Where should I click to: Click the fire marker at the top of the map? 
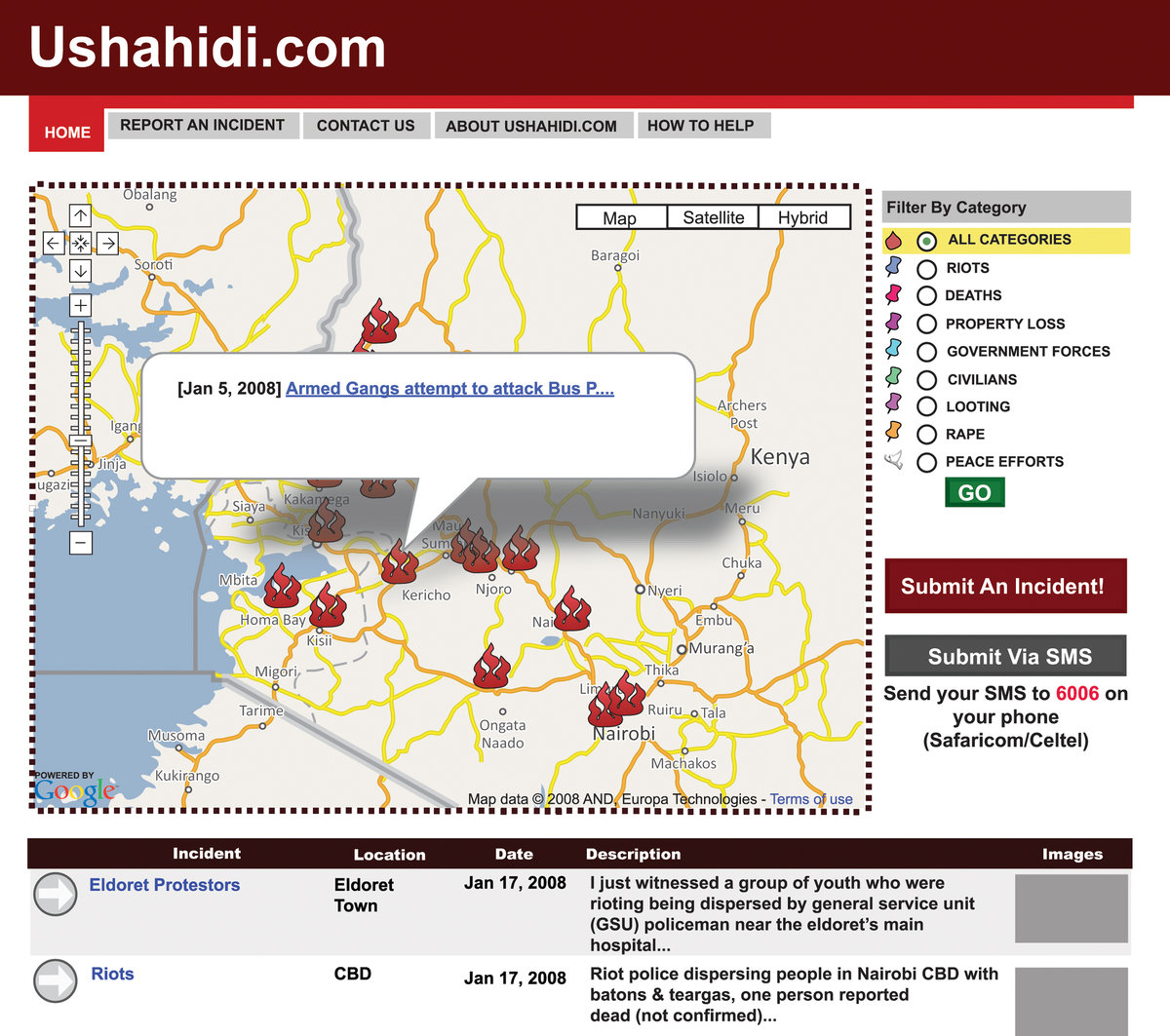[x=379, y=321]
